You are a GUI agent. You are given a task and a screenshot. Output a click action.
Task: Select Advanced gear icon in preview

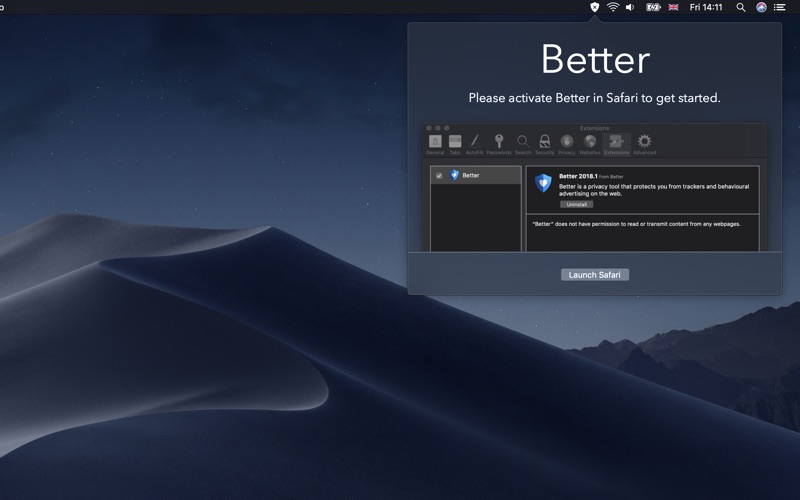644,144
